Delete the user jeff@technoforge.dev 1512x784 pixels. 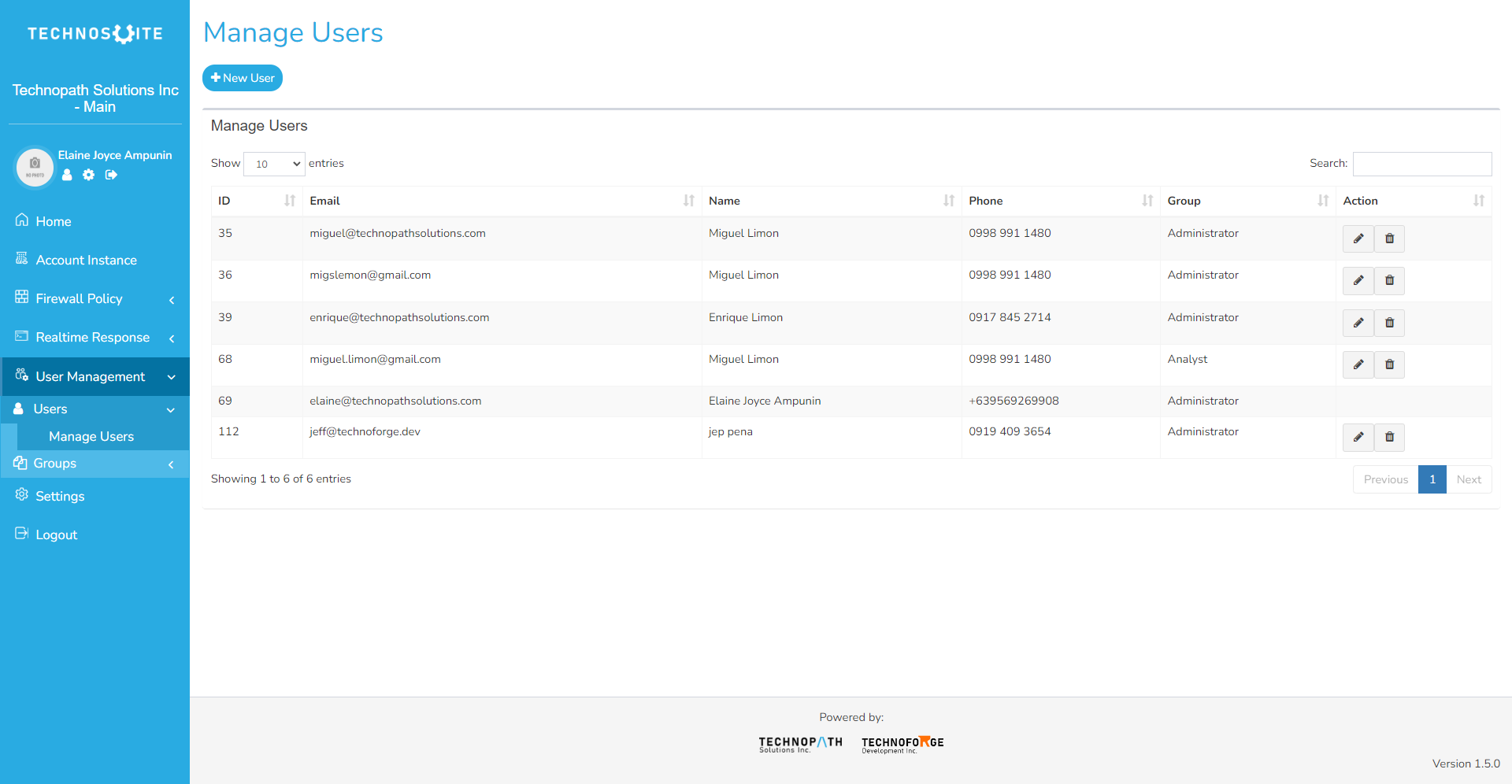(x=1389, y=437)
